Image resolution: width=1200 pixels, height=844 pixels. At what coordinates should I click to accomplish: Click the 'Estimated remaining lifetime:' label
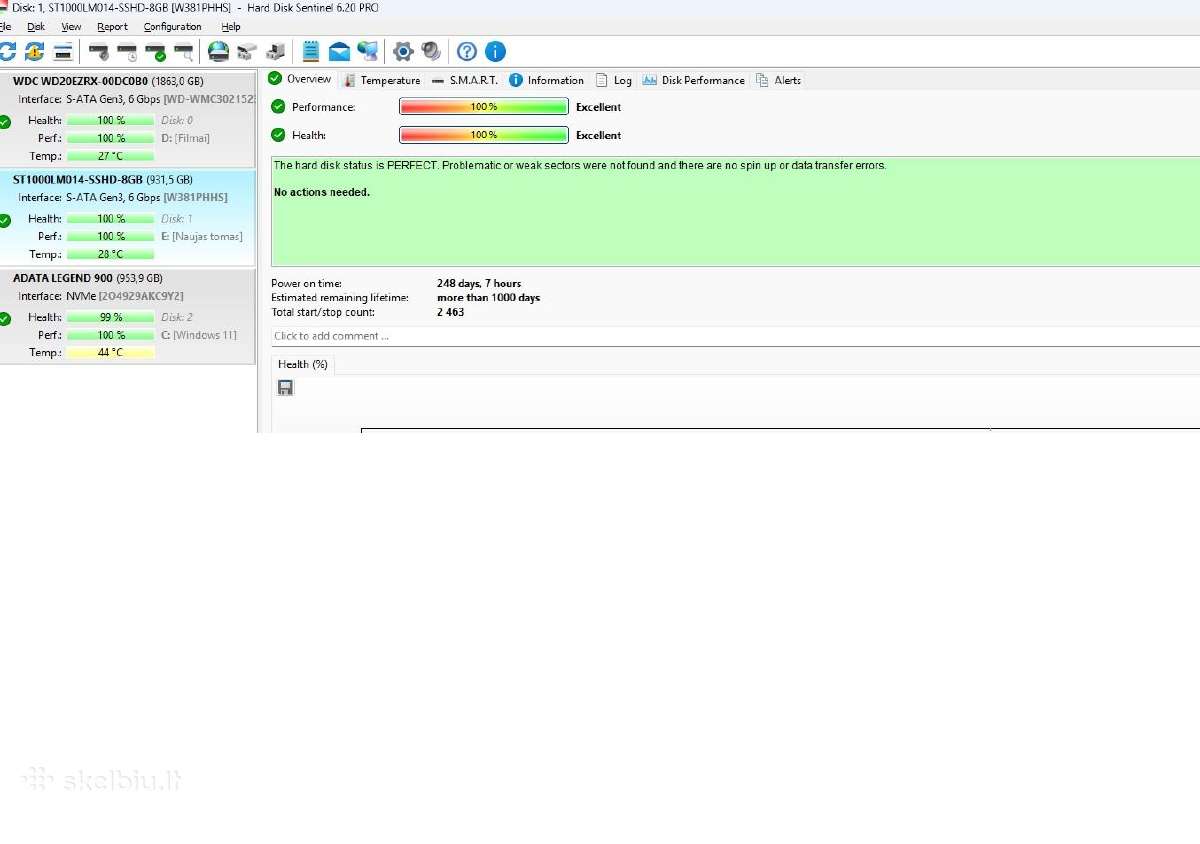340,298
